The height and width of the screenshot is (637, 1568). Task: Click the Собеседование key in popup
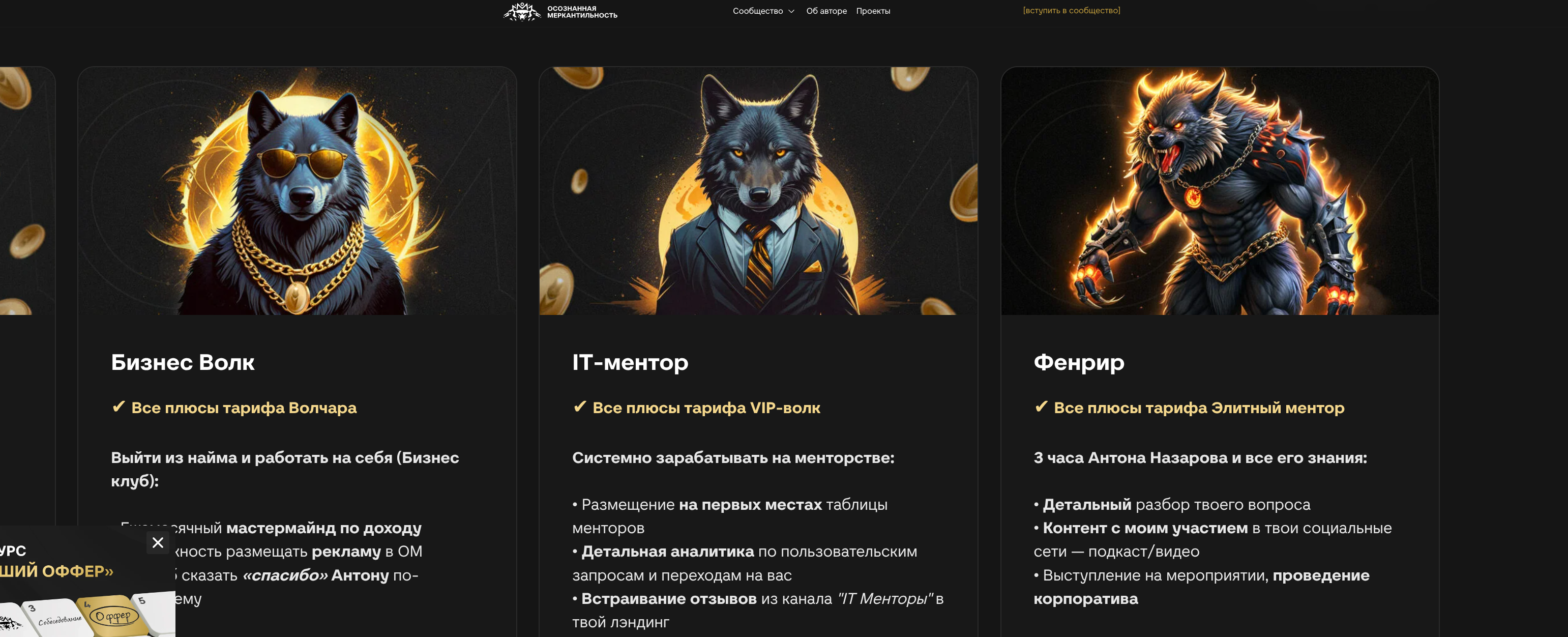pos(60,620)
